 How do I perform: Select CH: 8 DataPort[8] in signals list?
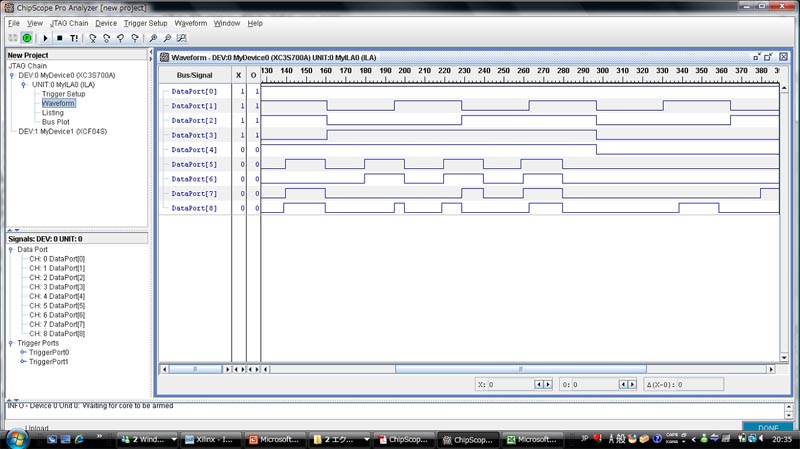click(57, 334)
